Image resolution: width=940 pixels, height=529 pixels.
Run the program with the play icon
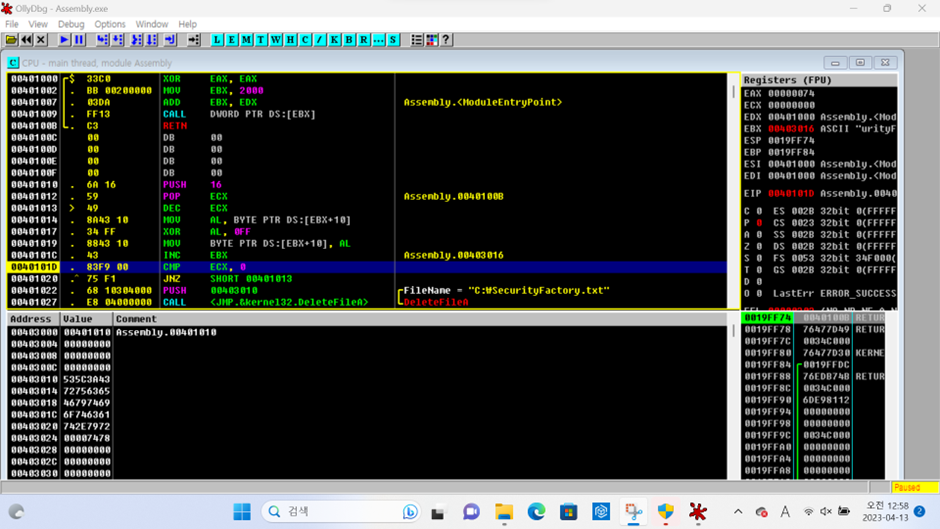pos(64,40)
